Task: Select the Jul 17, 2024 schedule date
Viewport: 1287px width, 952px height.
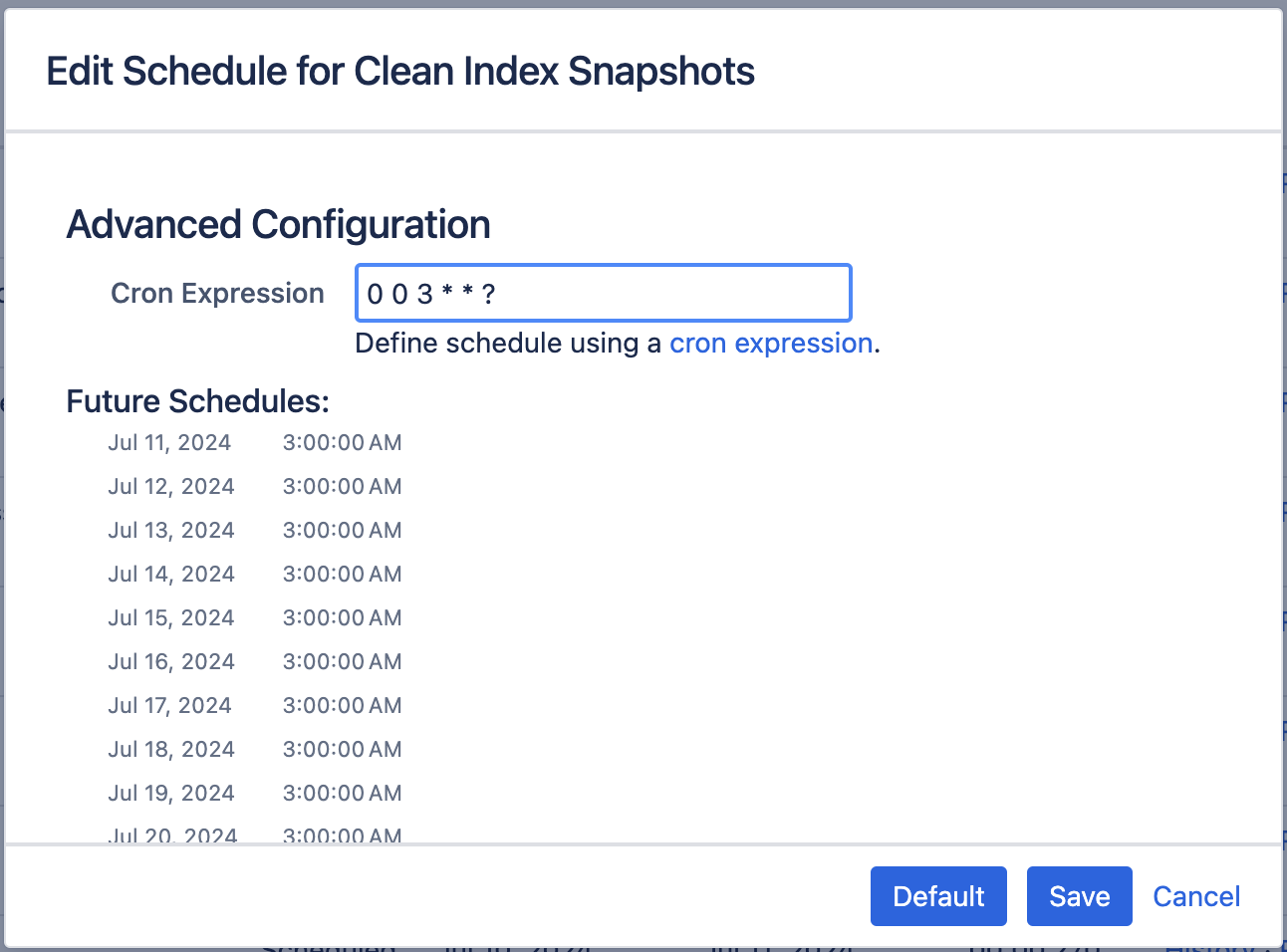Action: coord(169,706)
